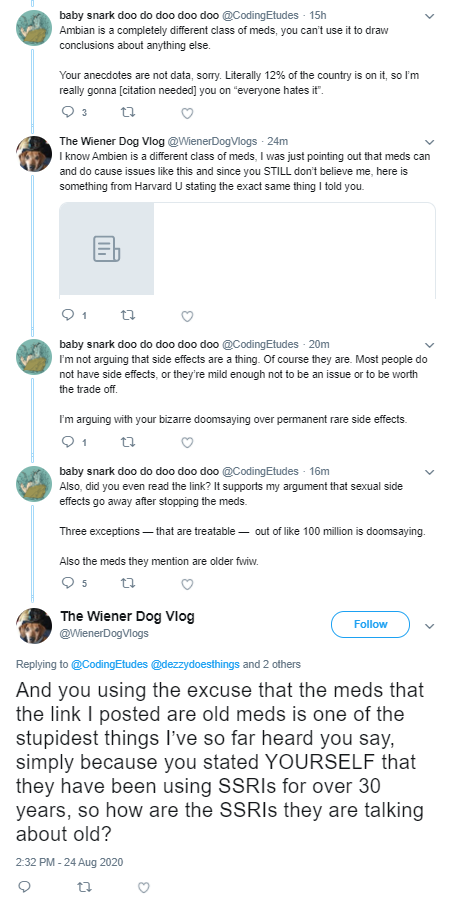Viewport: 451px width, 907px height.
Task: View The Wiener Dog Vlog large avatar
Action: coord(34,626)
